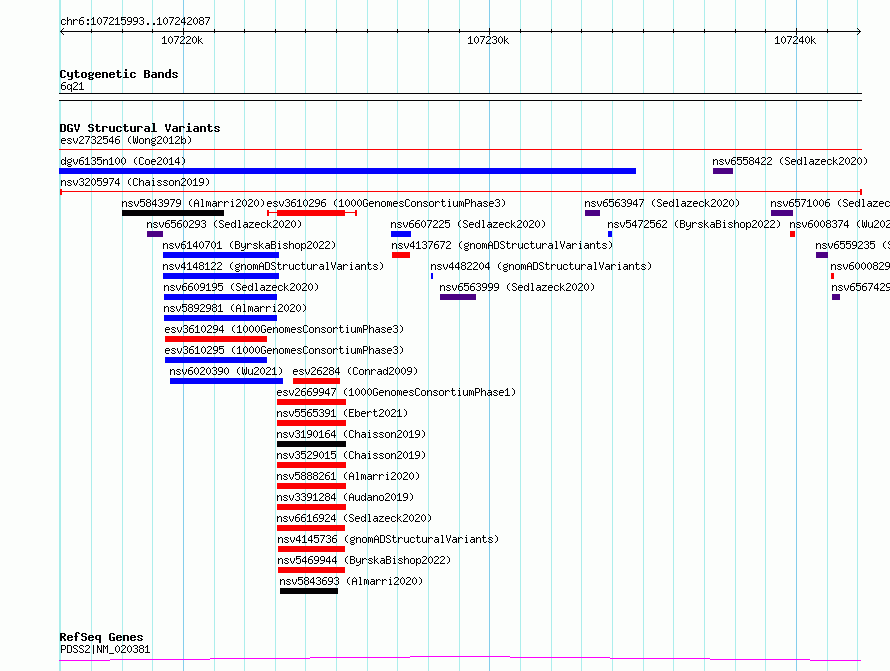This screenshot has width=890, height=671.
Task: Select the nsv5892981 blue variant bar
Action: [x=220, y=318]
